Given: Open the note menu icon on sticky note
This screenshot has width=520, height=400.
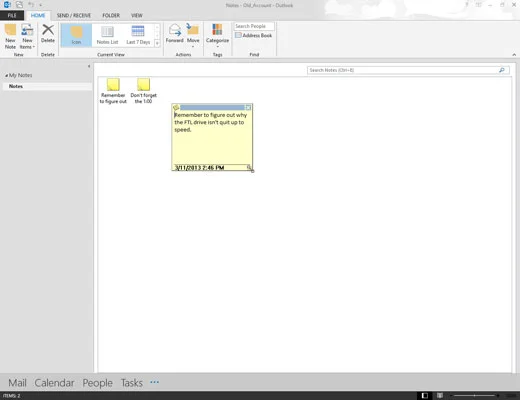Looking at the screenshot, I should (176, 107).
